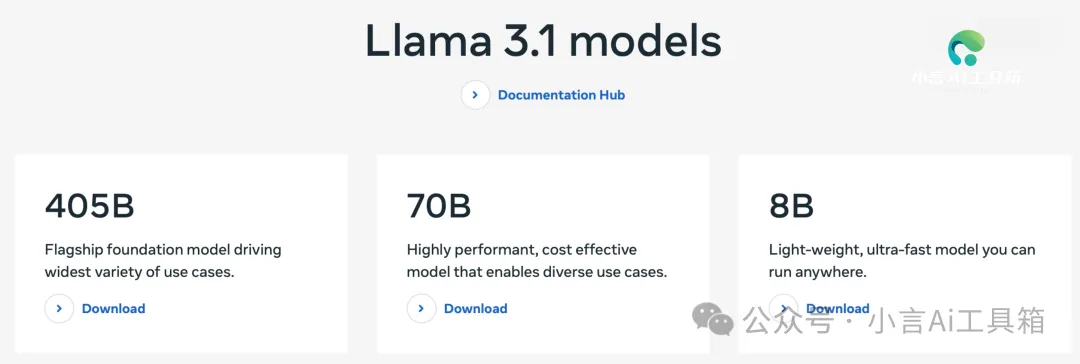Click the Light-weight, ultra-fast model description
This screenshot has width=1080, height=364.
click(902, 261)
